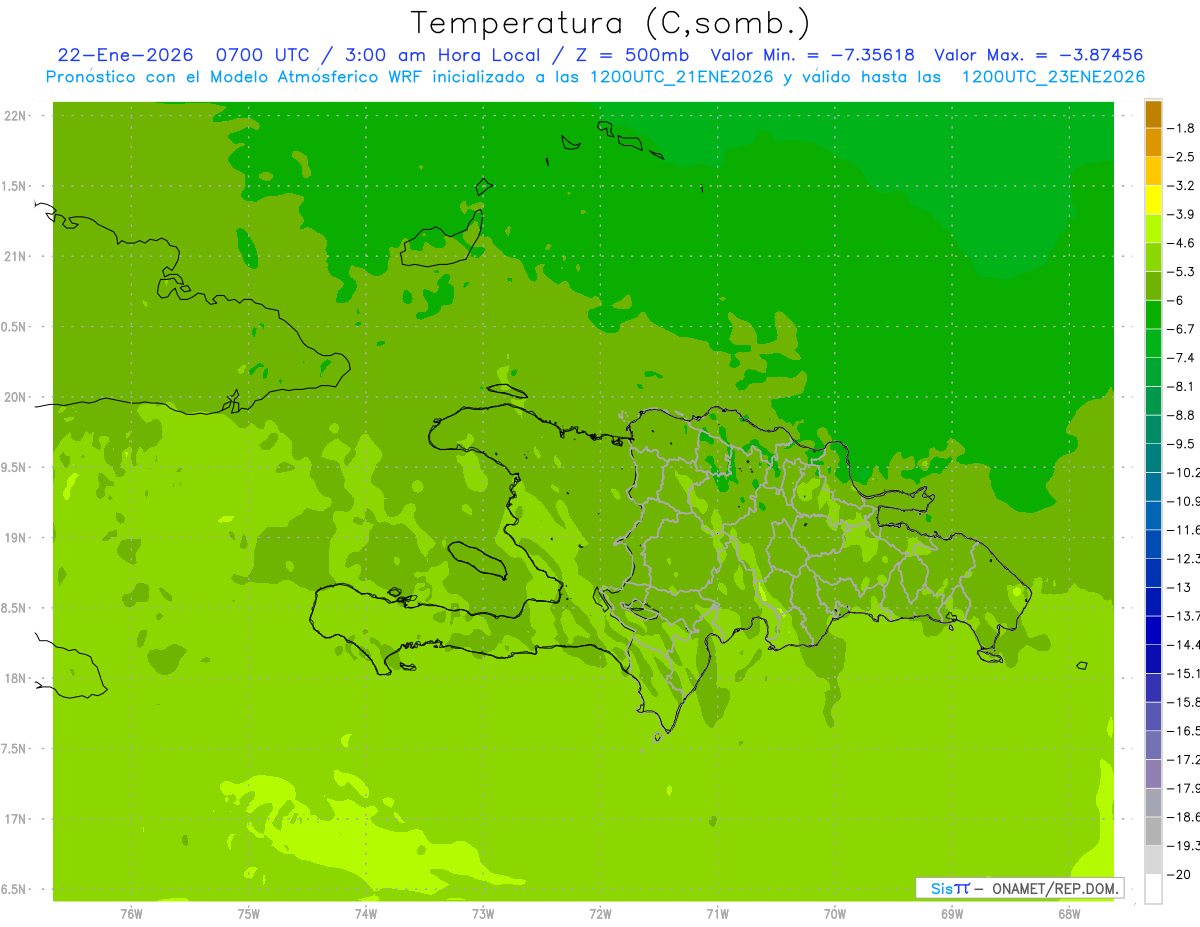Click the '-16.5' colorbar value
Image resolution: width=1200 pixels, height=927 pixels.
coord(1184,731)
